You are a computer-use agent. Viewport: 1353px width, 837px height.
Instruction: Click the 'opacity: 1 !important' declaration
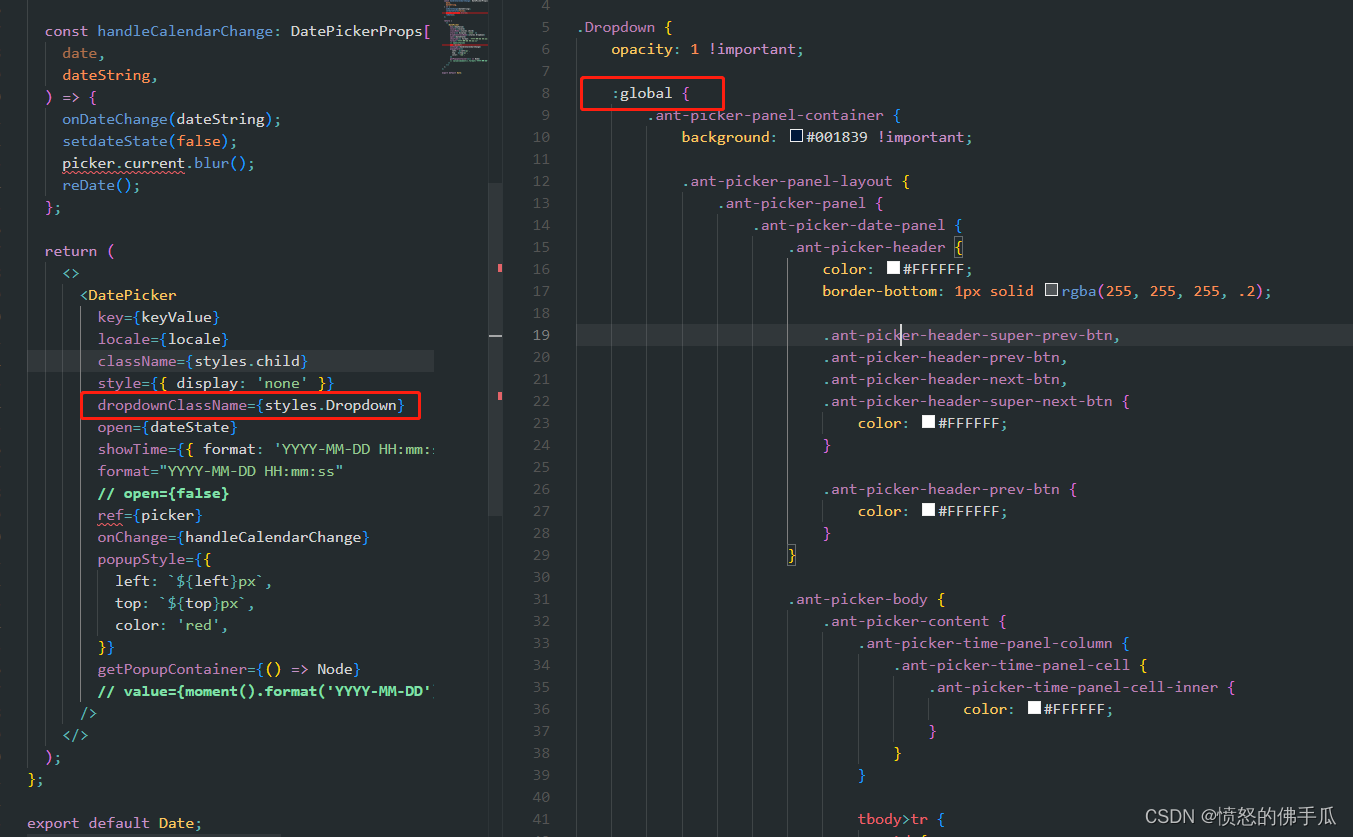click(x=707, y=49)
